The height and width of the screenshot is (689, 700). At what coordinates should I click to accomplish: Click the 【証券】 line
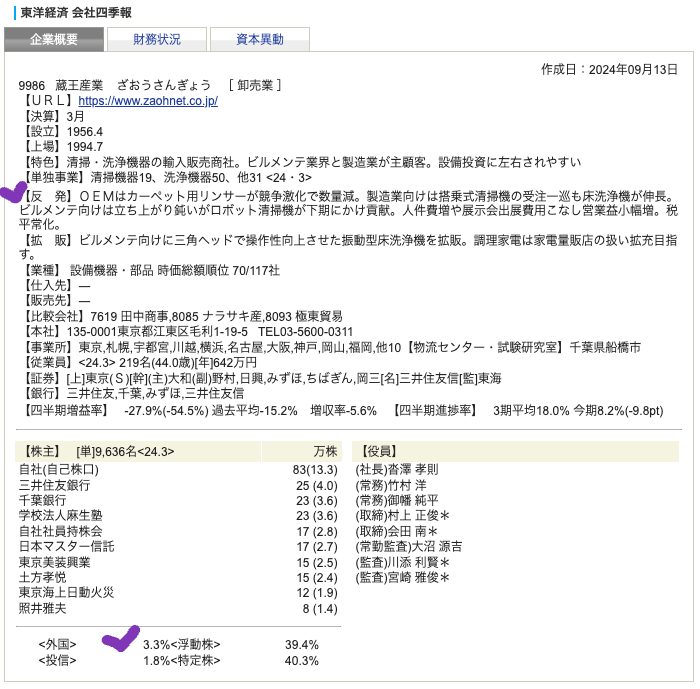tap(261, 379)
